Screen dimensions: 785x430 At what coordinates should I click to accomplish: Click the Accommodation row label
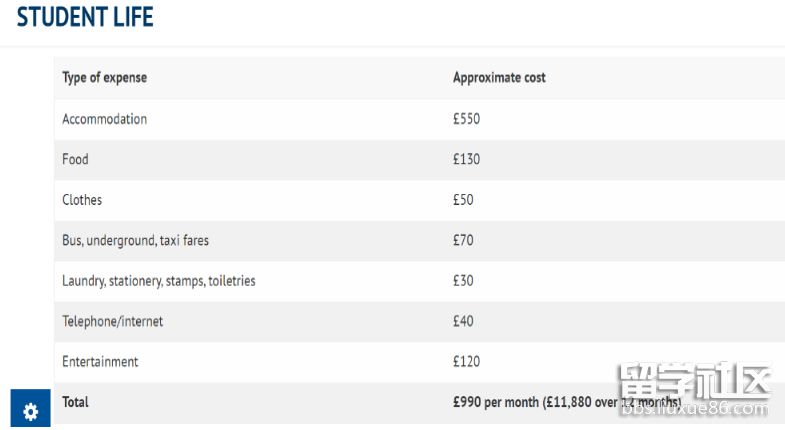(104, 119)
